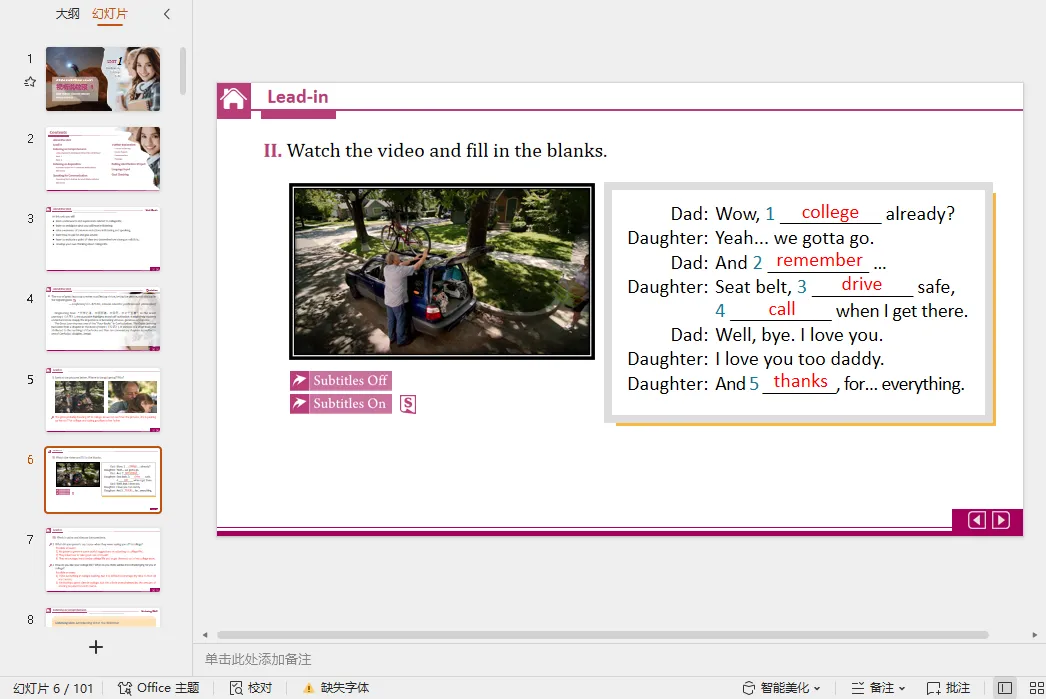Screen dimensions: 1046x699
Task: Click the star icon under slide 1
Action: click(x=30, y=82)
